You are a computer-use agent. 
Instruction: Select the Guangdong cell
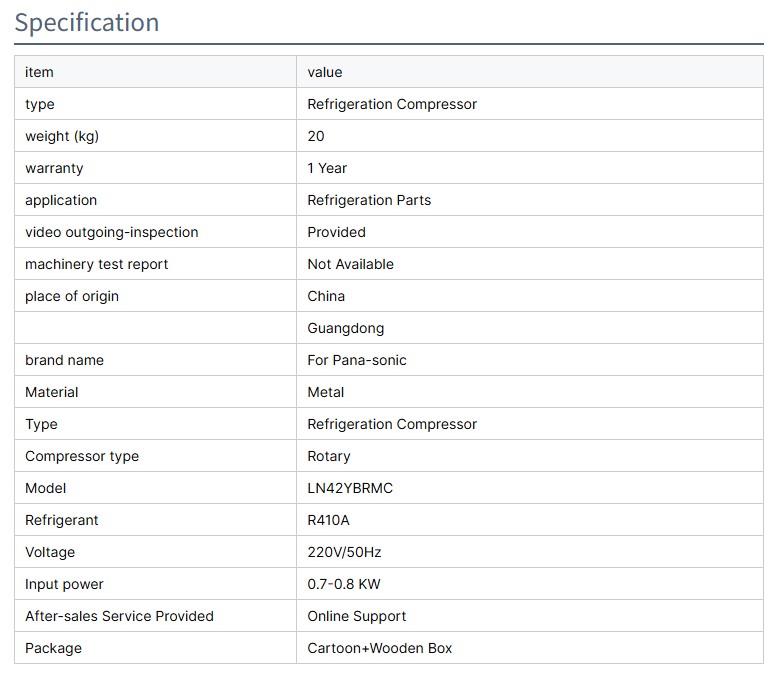click(x=346, y=328)
